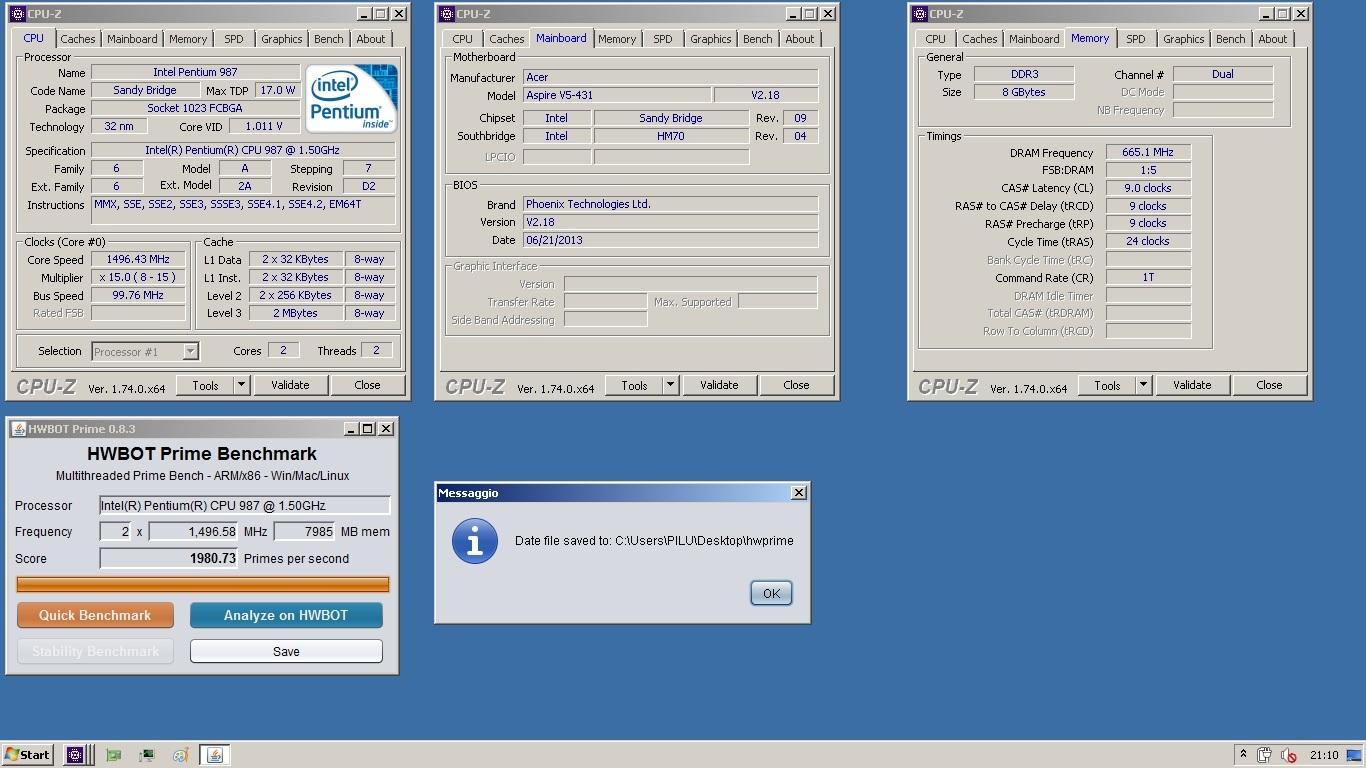Maximize the HWBOT Prime window
The width and height of the screenshot is (1366, 768).
[368, 429]
